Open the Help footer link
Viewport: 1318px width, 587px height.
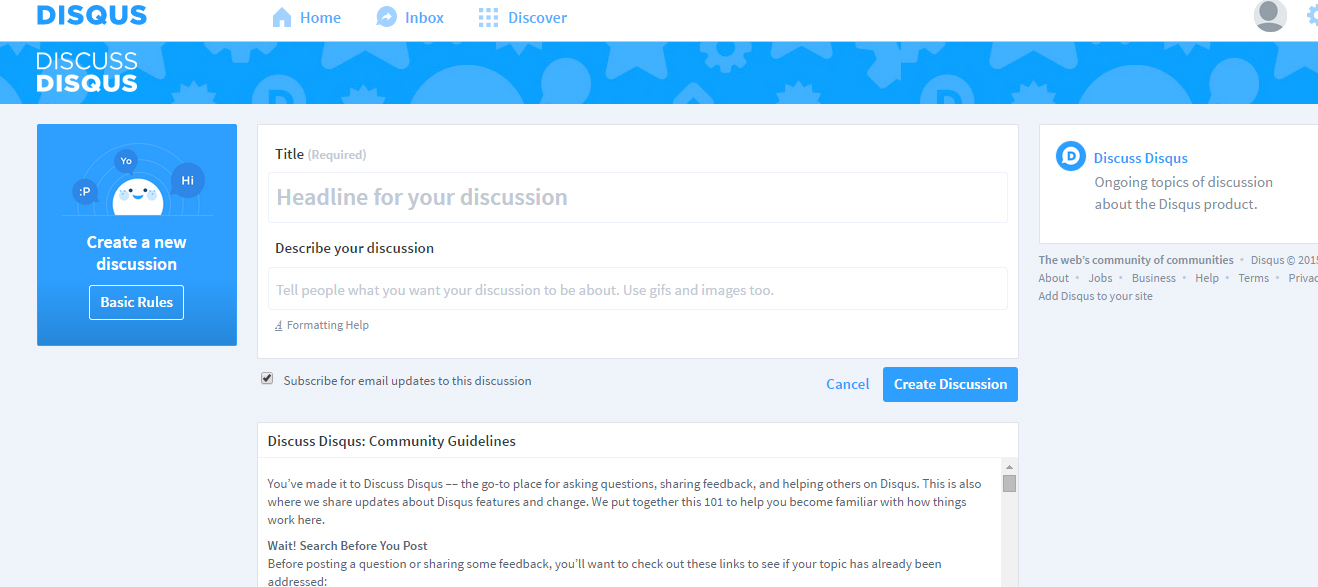[1207, 278]
